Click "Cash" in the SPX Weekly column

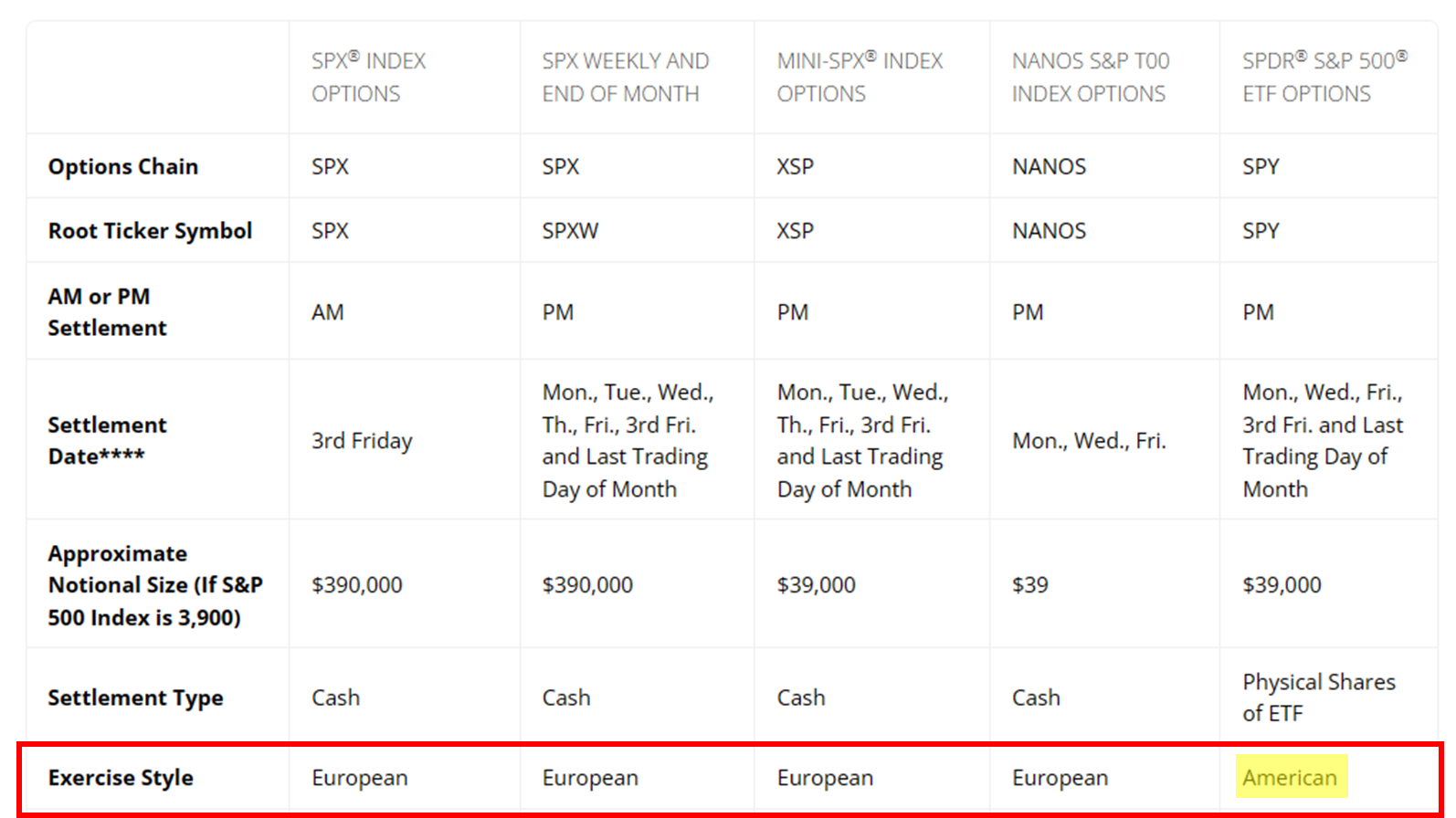point(566,697)
